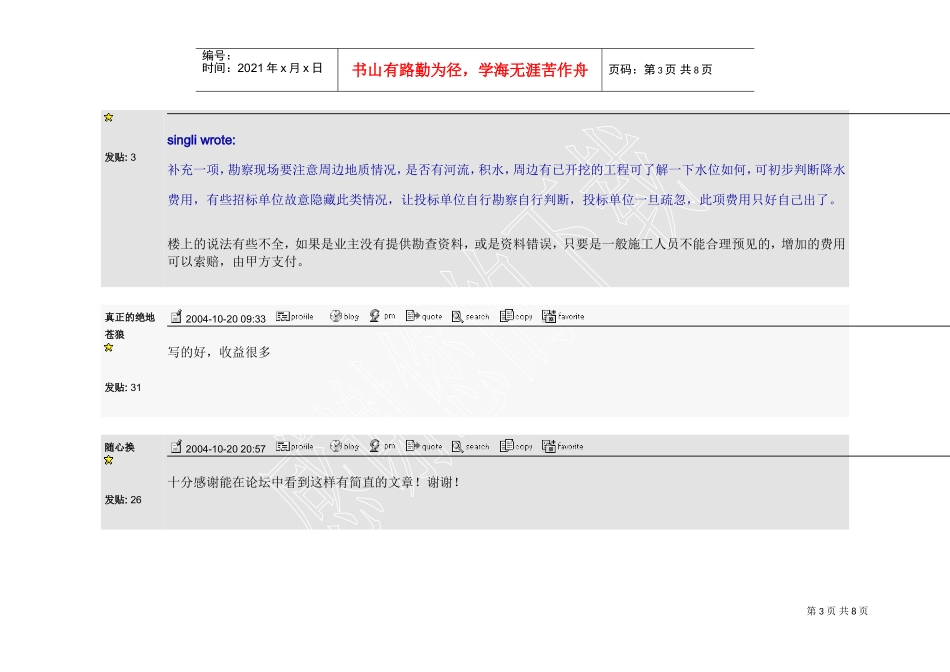The image size is (950, 672).
Task: Copy the 20:57 post content
Action: 516,446
